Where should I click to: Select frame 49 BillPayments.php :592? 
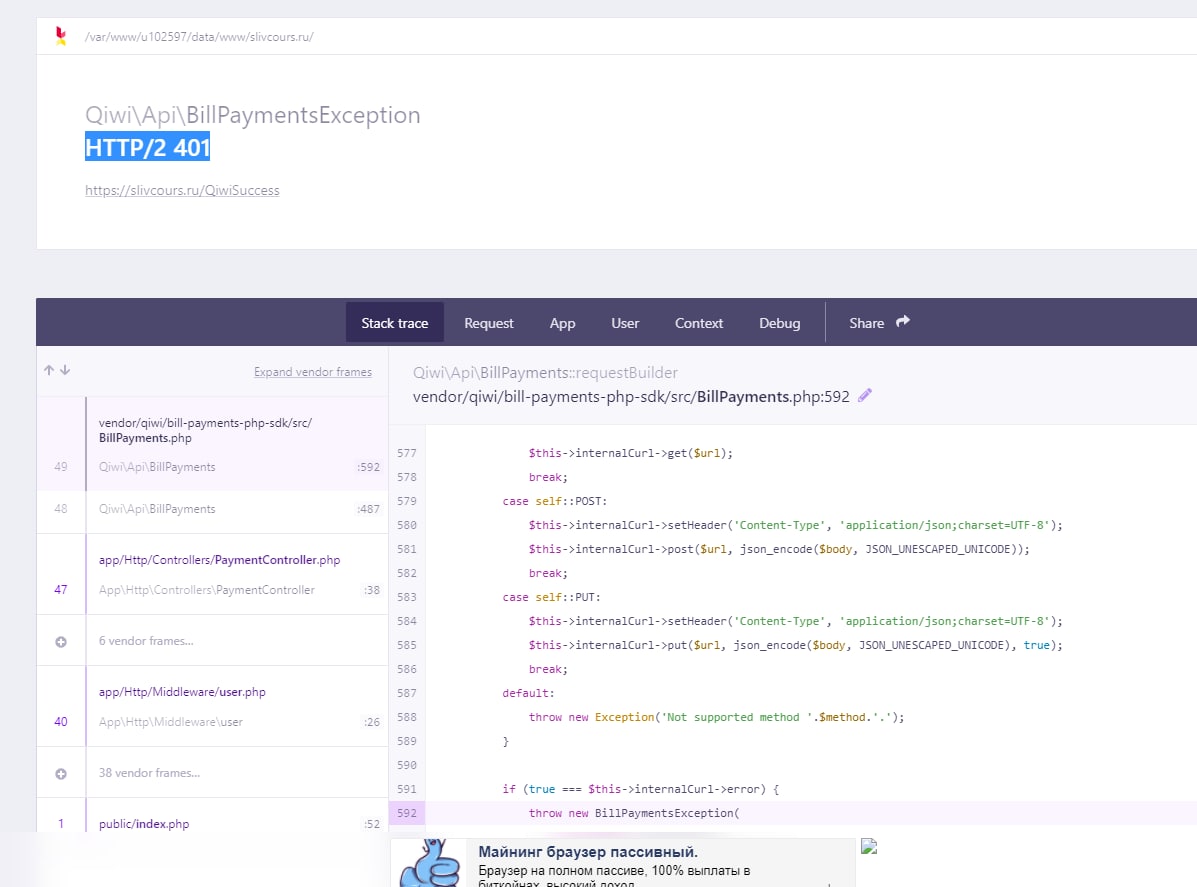pos(212,444)
